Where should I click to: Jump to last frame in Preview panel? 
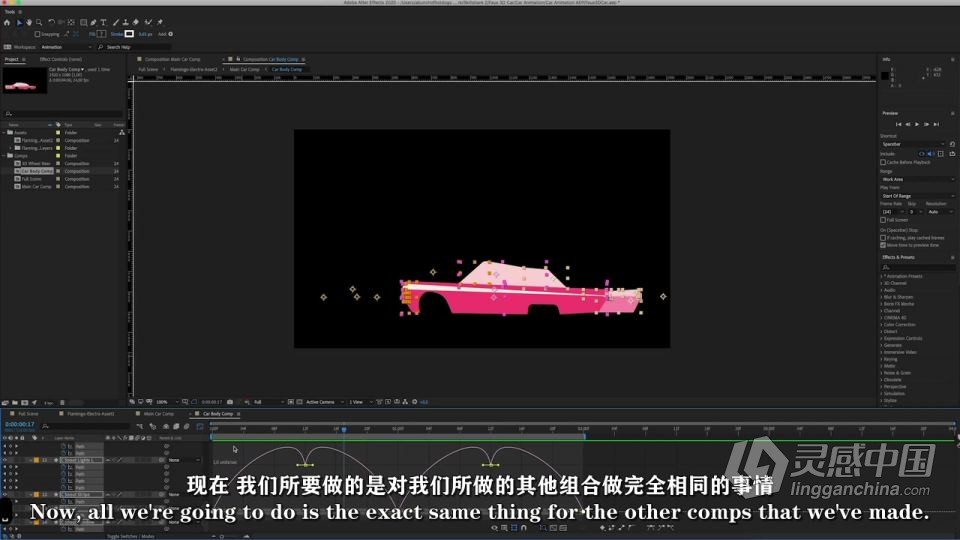point(936,124)
